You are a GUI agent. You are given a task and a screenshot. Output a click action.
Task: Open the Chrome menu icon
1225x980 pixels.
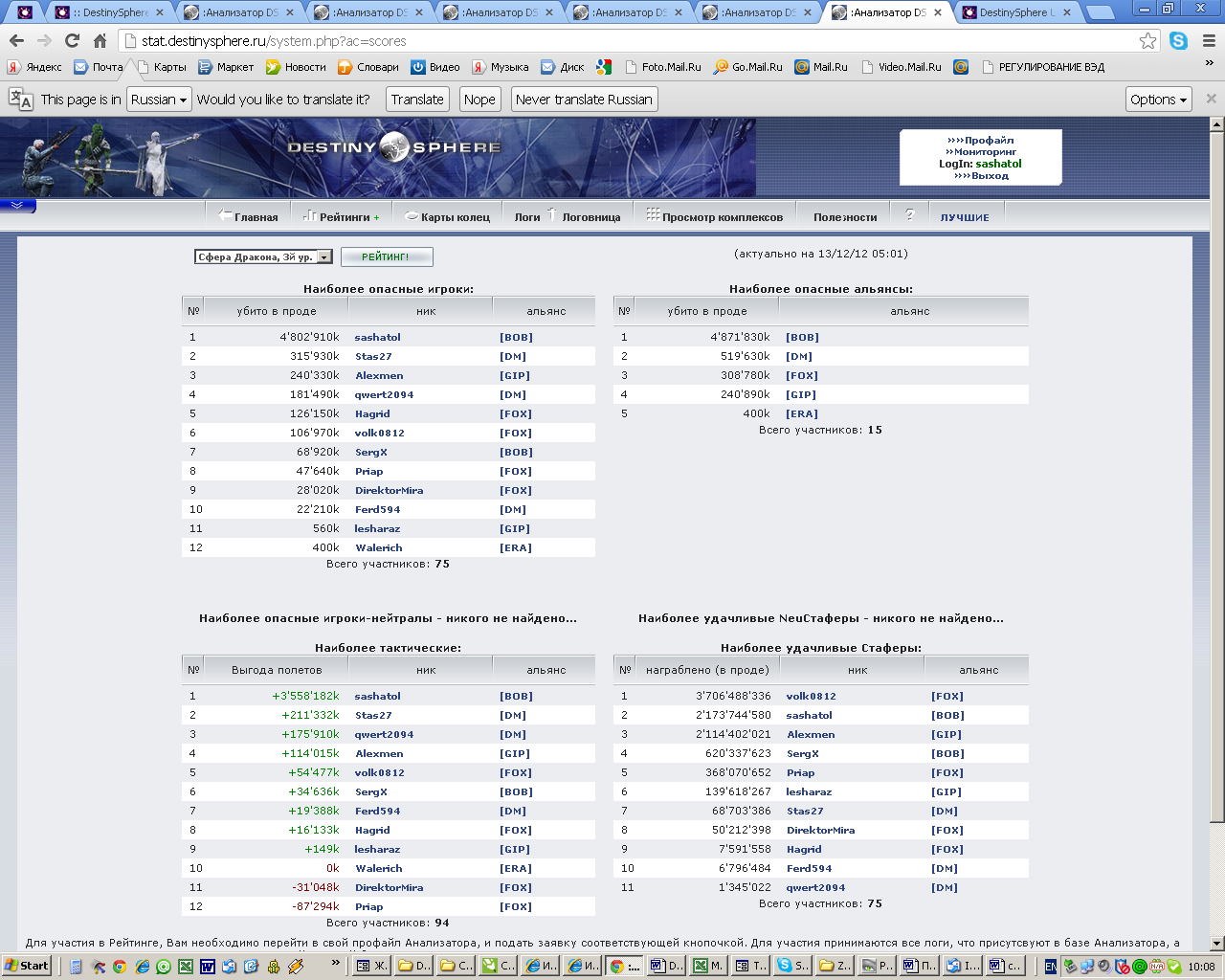(x=1208, y=41)
